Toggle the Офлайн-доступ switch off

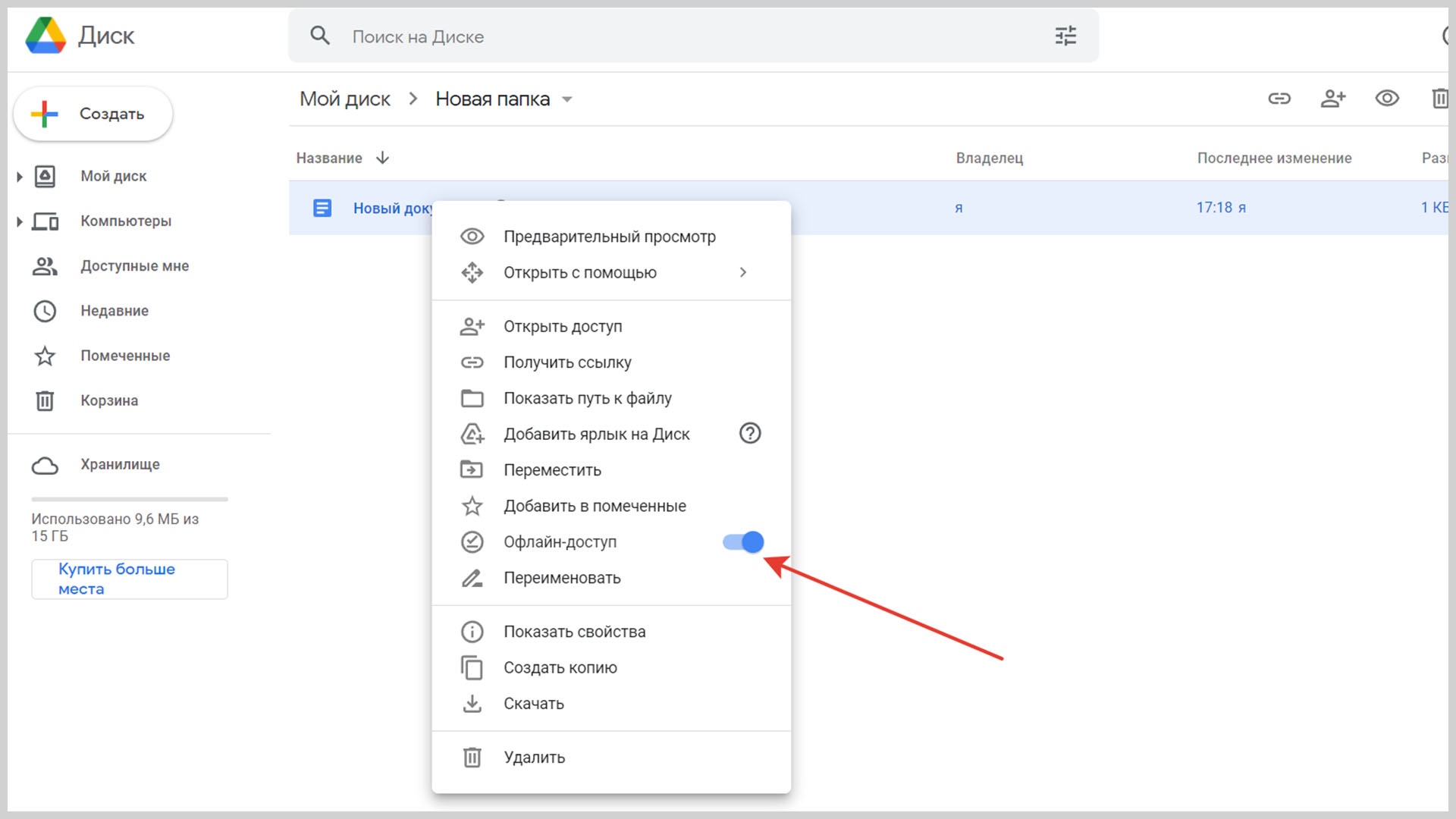tap(743, 542)
